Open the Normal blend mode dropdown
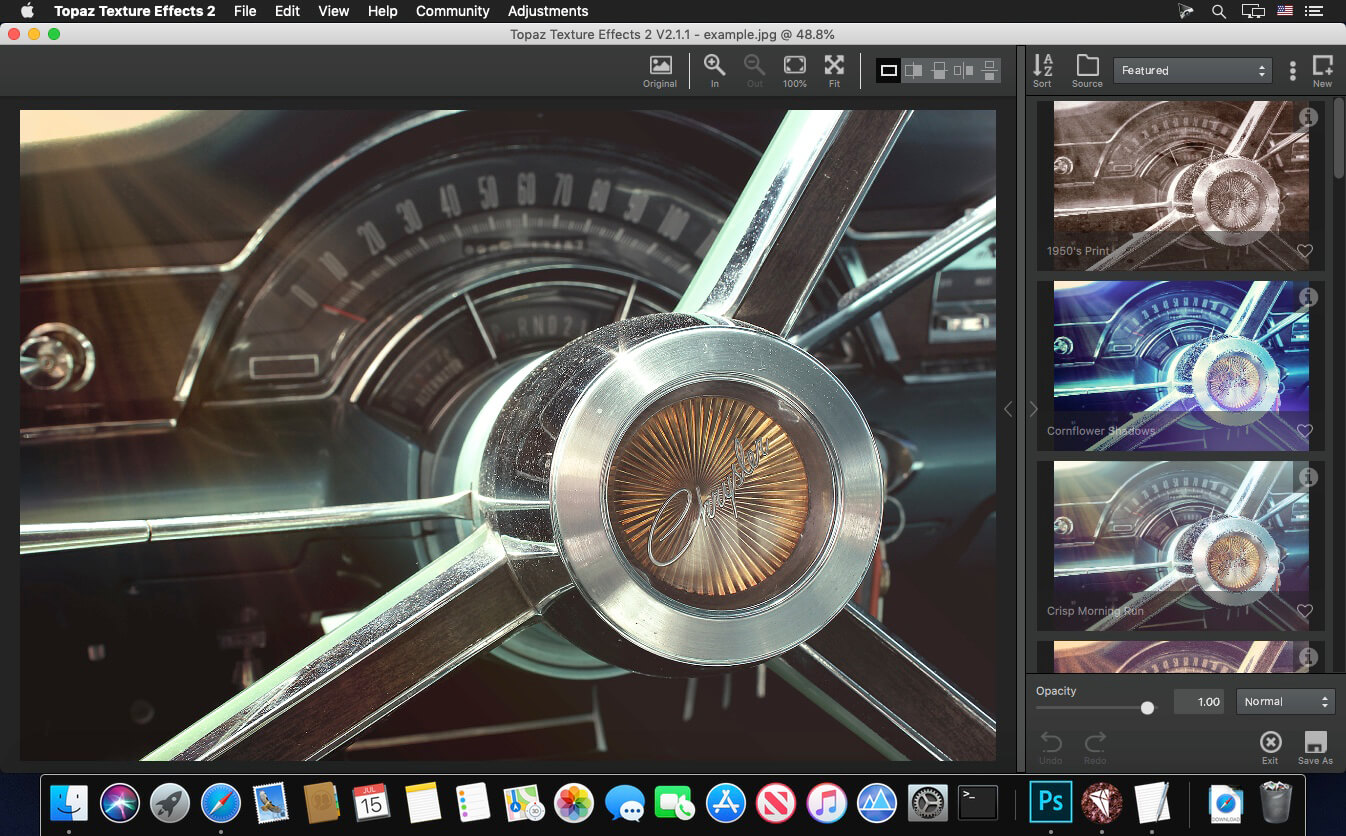This screenshot has width=1346, height=836. pyautogui.click(x=1286, y=702)
